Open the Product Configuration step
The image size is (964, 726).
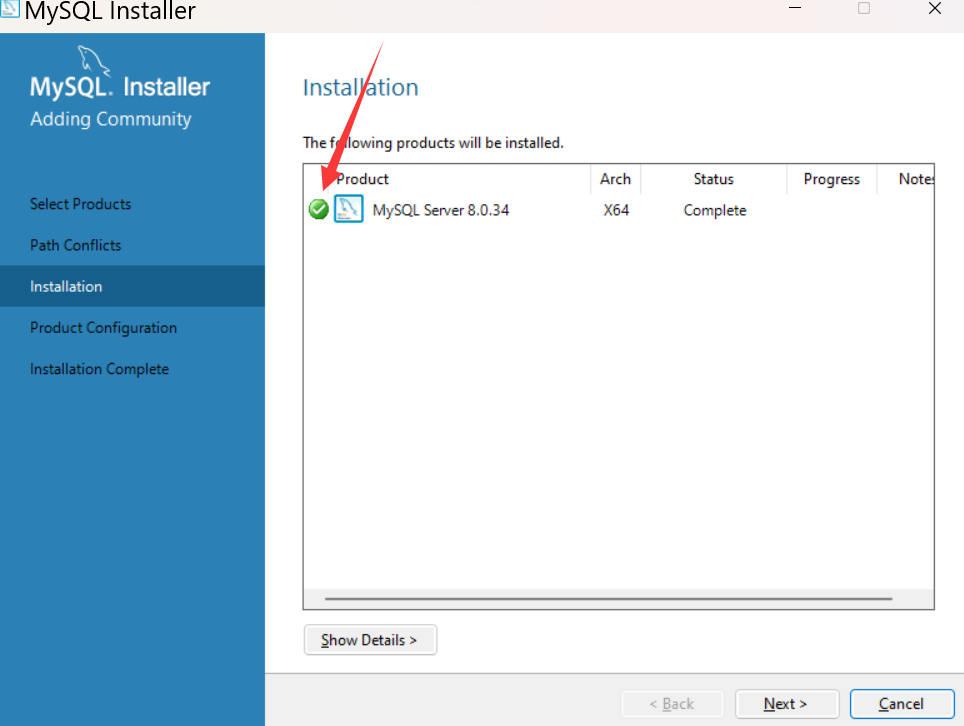click(x=103, y=328)
